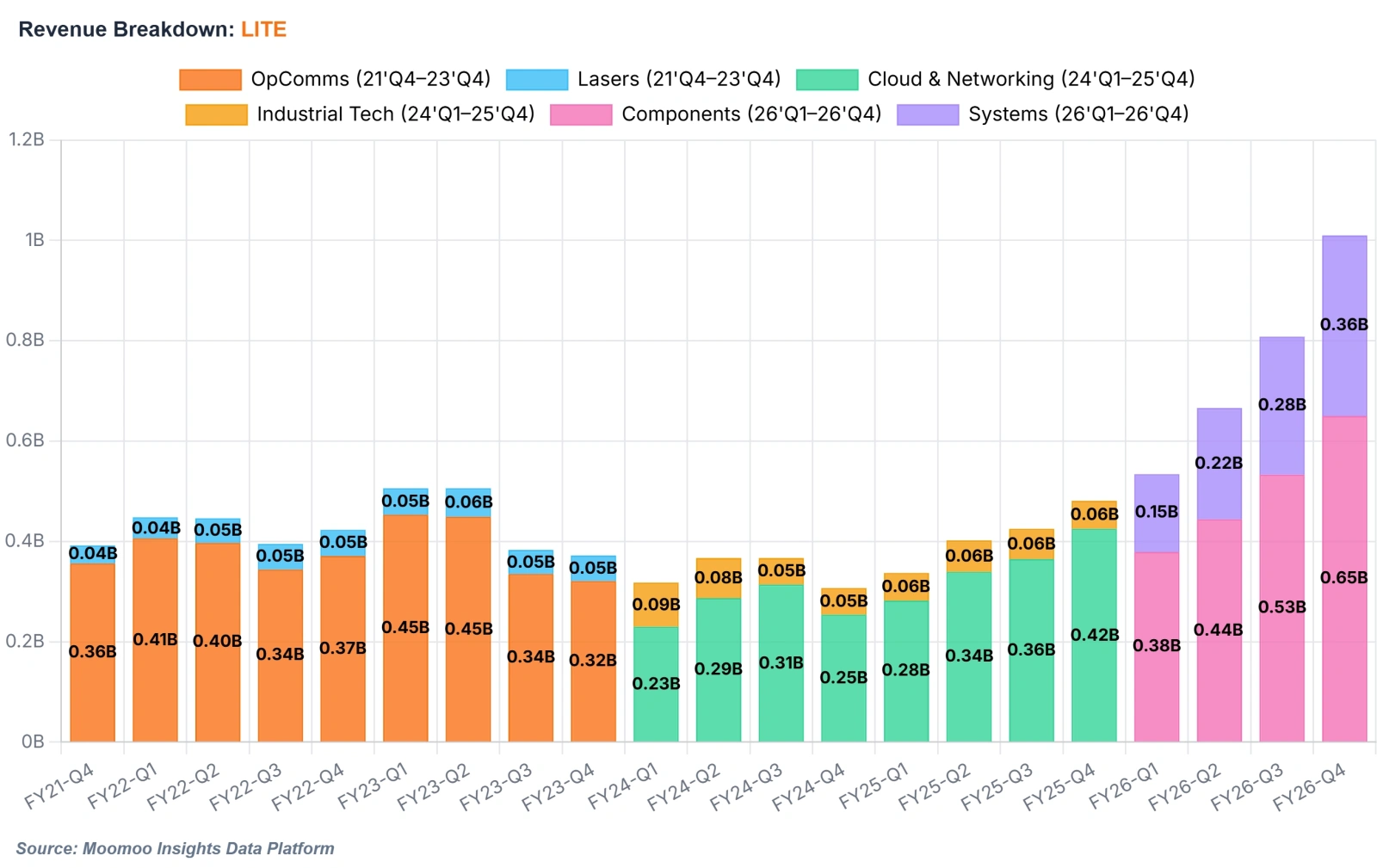This screenshot has height=868, width=1377.
Task: Click the green Cloud & Networking segment in FY24-Q1
Action: (x=656, y=684)
